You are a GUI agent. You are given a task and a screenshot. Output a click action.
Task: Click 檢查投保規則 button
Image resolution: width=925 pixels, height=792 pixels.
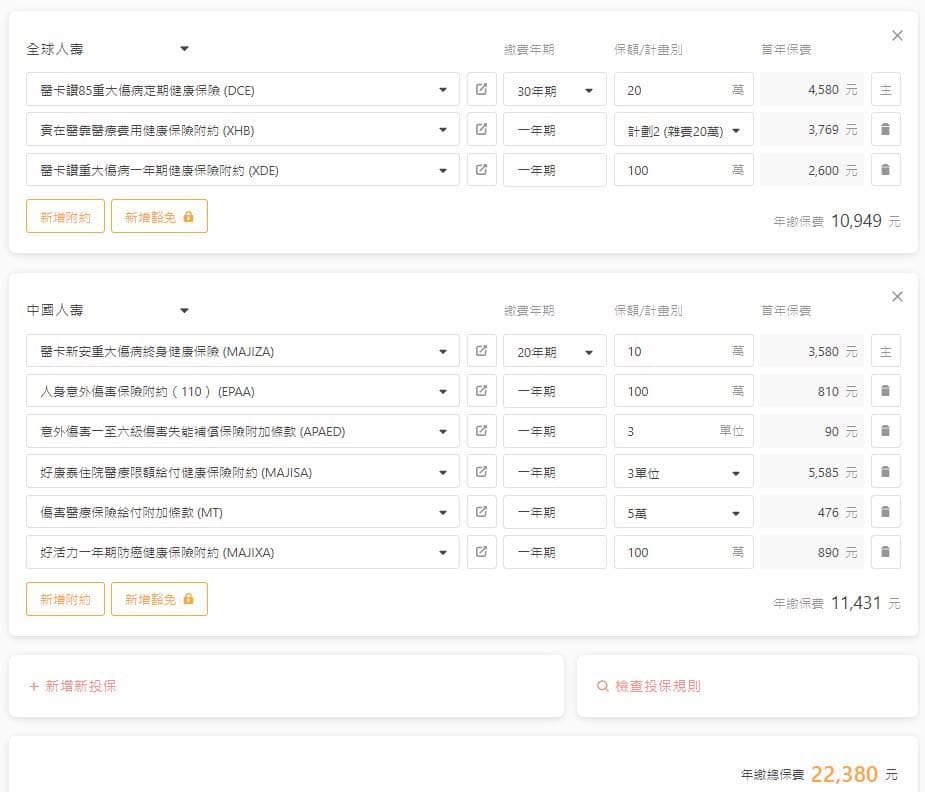tap(649, 686)
